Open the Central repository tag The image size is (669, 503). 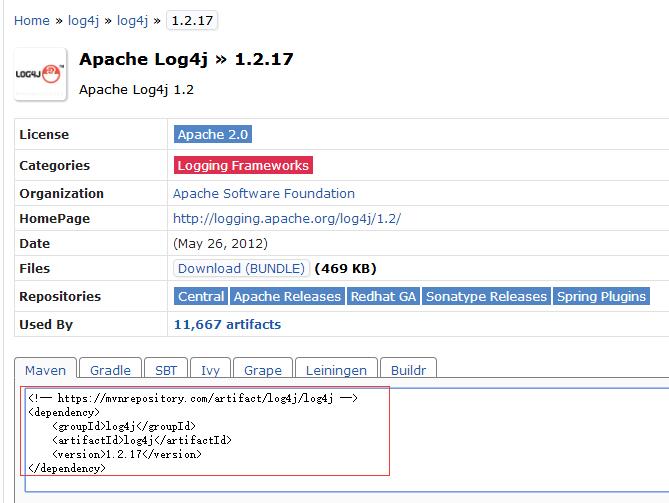tap(201, 296)
